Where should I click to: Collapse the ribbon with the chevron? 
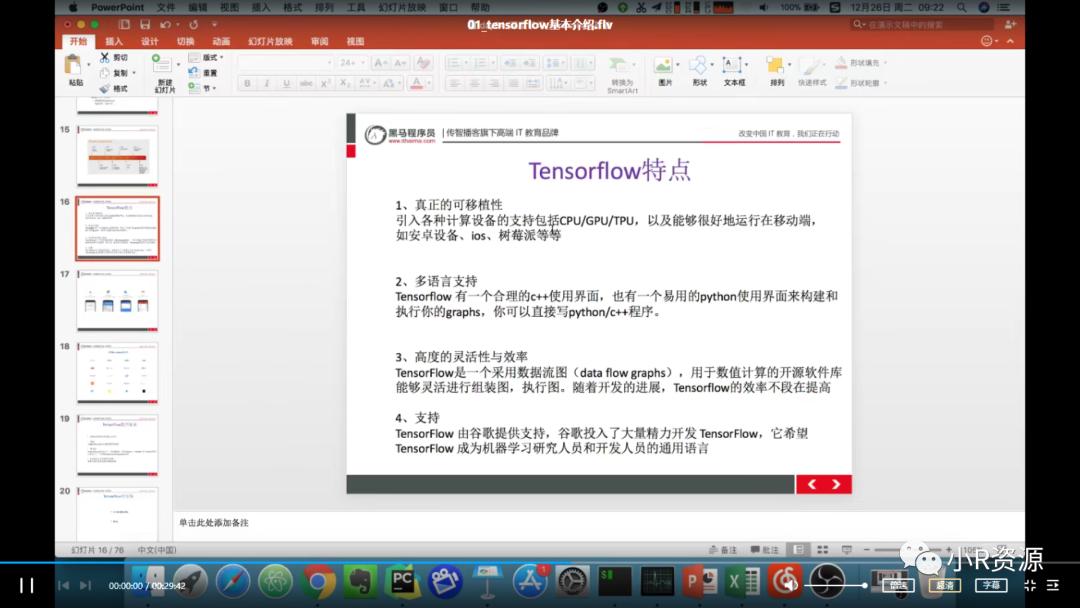(x=1010, y=41)
